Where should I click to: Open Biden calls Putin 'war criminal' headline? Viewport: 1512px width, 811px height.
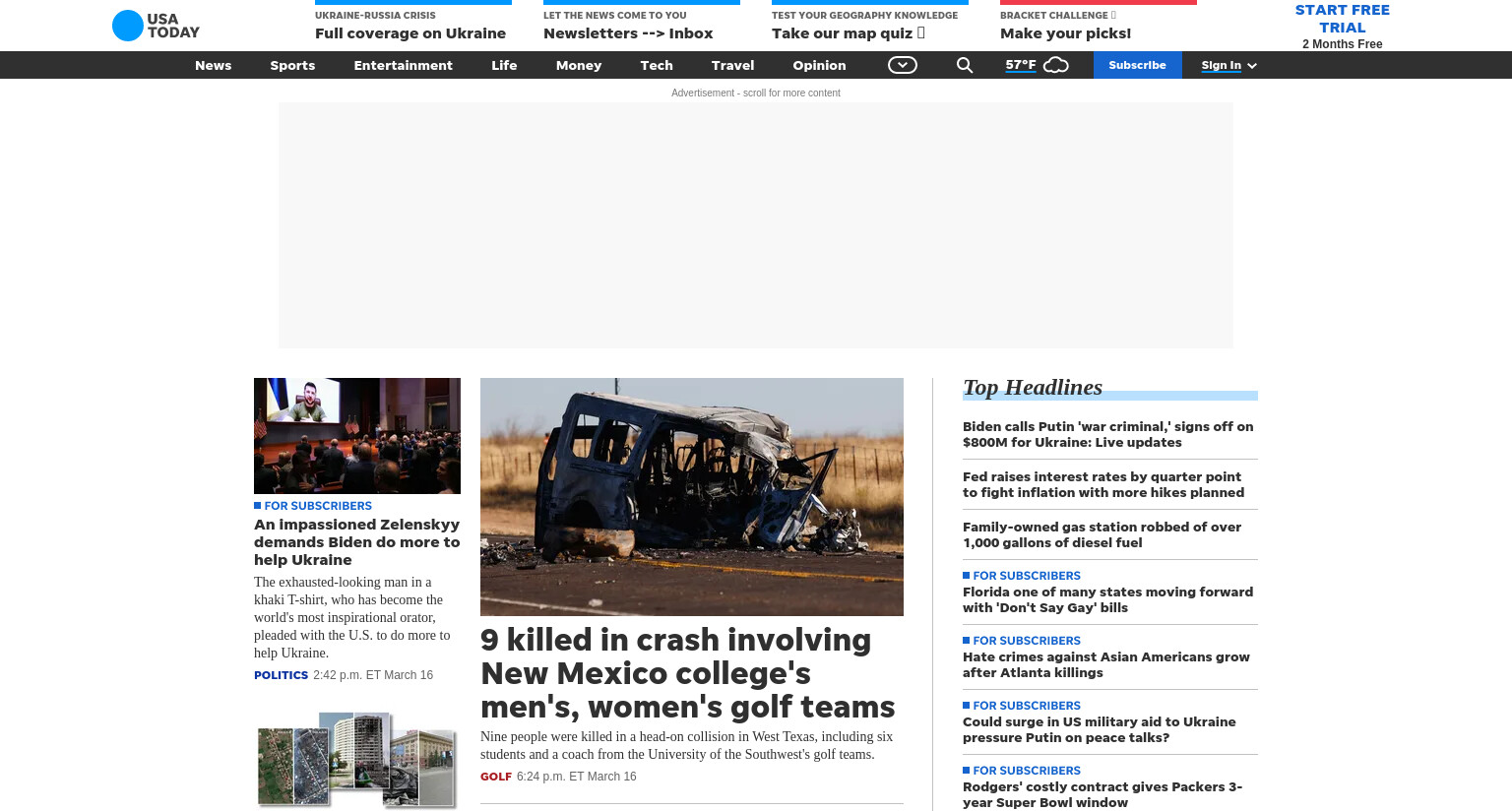(1108, 434)
